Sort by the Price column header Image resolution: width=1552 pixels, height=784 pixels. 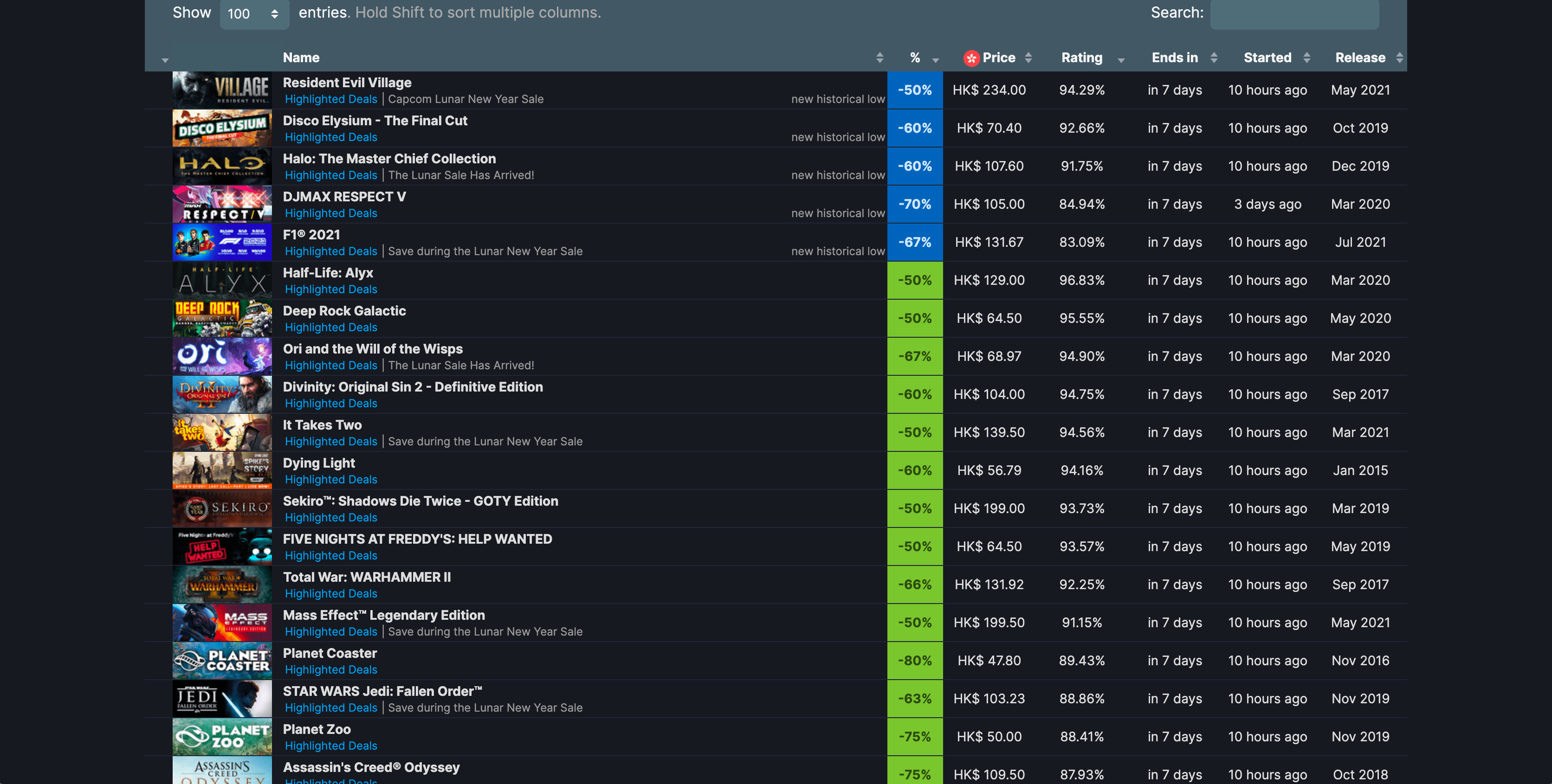998,58
